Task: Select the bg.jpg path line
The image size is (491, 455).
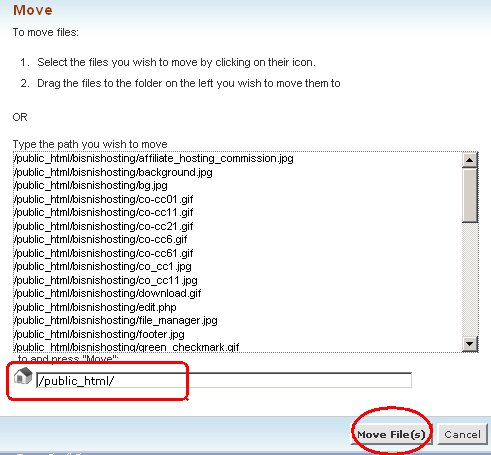Action: pos(90,185)
